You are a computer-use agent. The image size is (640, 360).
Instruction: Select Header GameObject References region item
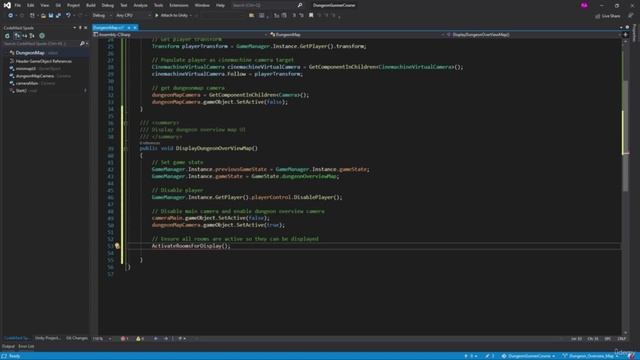coord(43,61)
